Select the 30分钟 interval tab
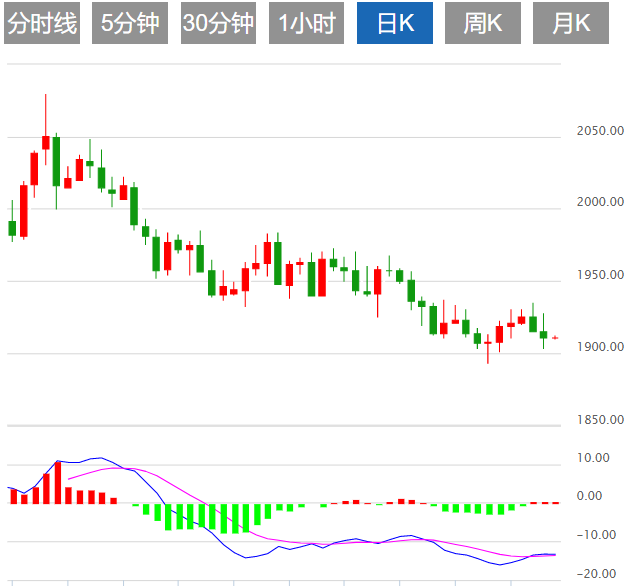The width and height of the screenshot is (631, 586). click(218, 23)
